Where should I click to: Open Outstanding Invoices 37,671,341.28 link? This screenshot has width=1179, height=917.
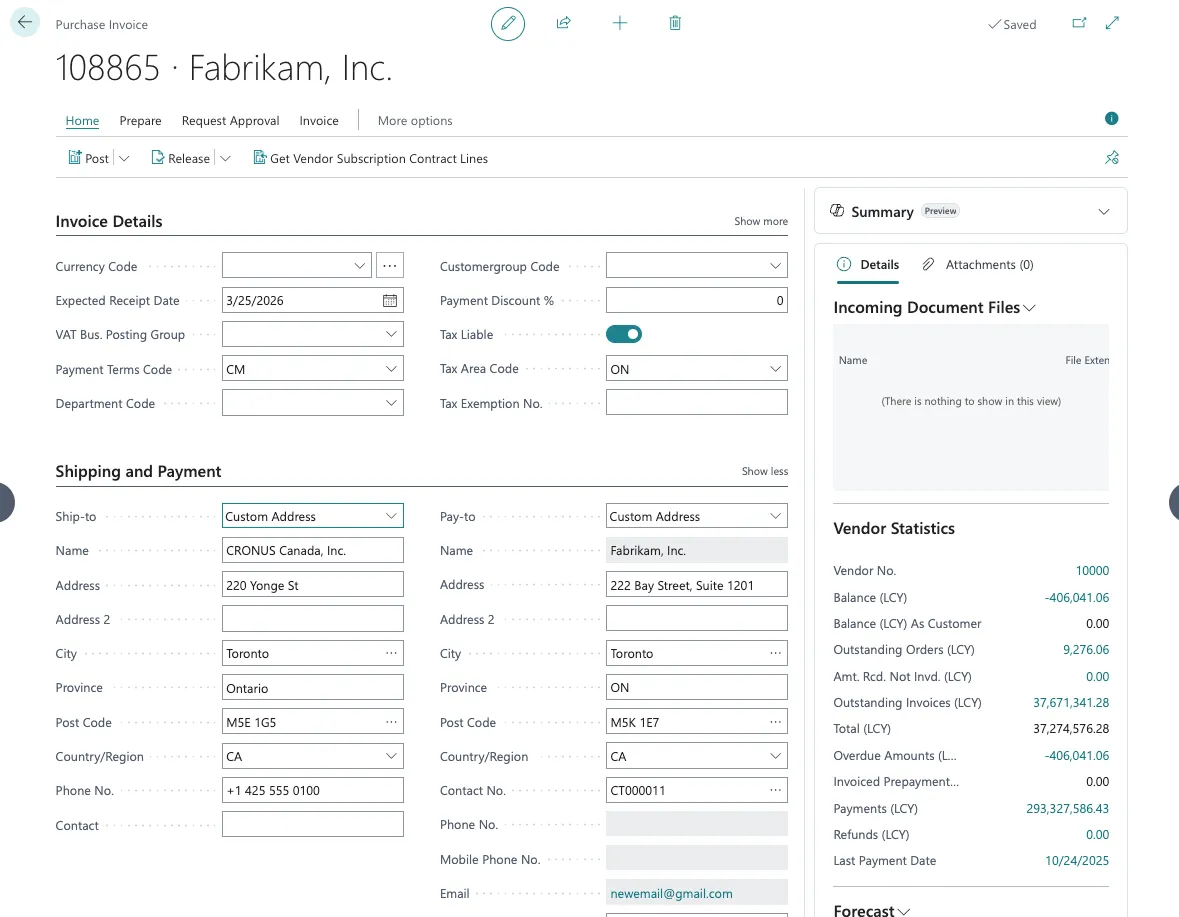[1071, 703]
